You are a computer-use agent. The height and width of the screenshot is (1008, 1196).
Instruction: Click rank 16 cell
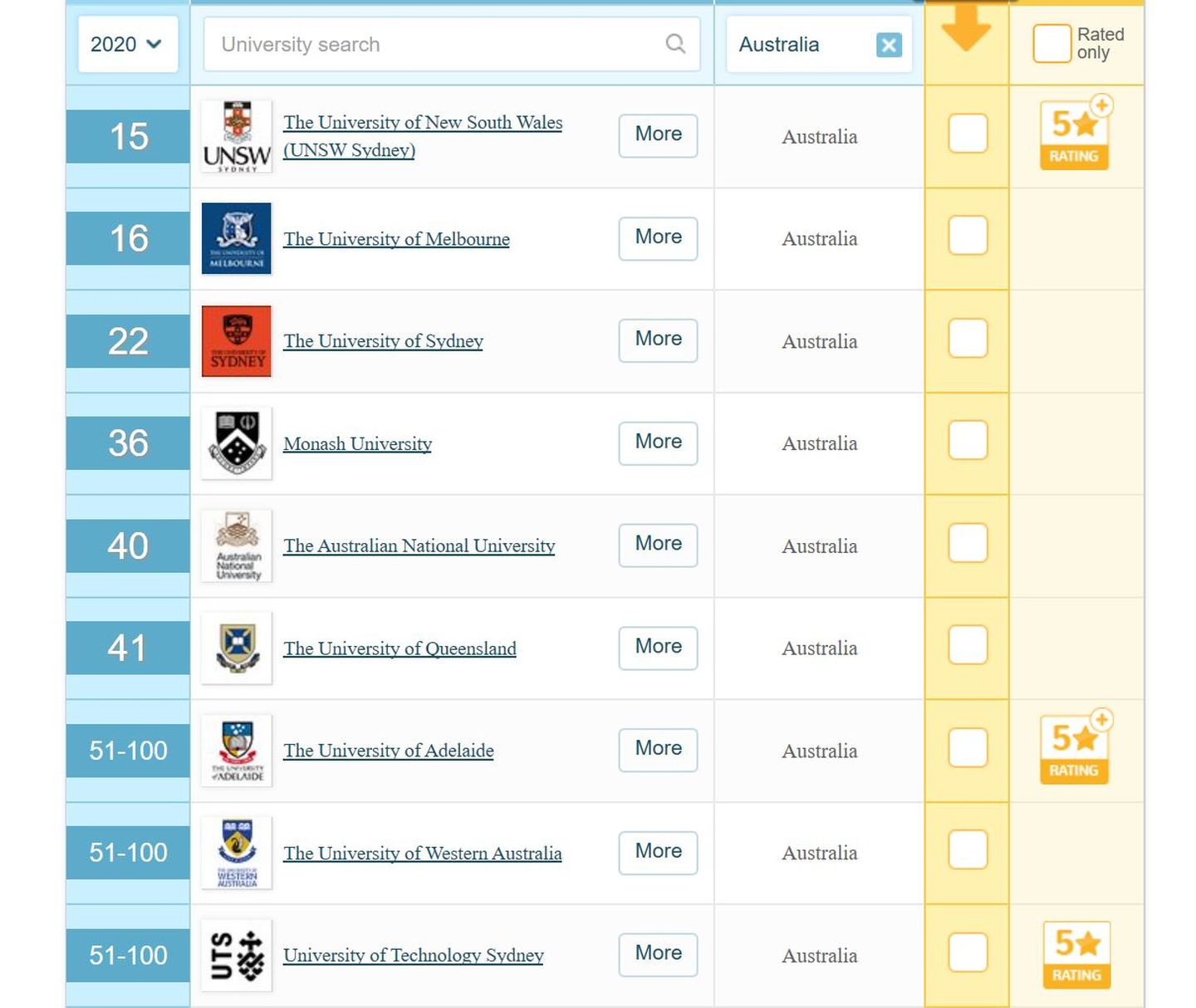click(x=128, y=238)
